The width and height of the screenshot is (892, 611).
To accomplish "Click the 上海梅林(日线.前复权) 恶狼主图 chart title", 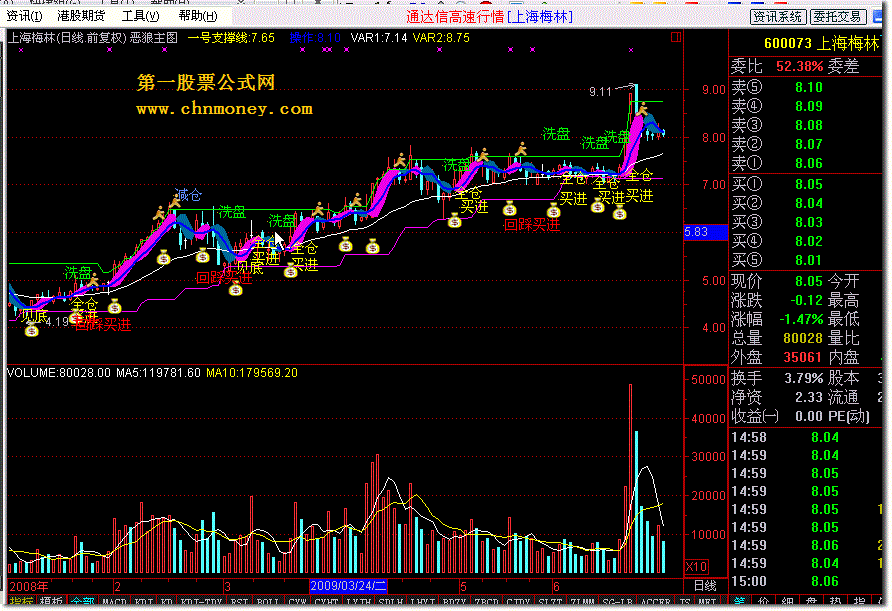I will (93, 38).
